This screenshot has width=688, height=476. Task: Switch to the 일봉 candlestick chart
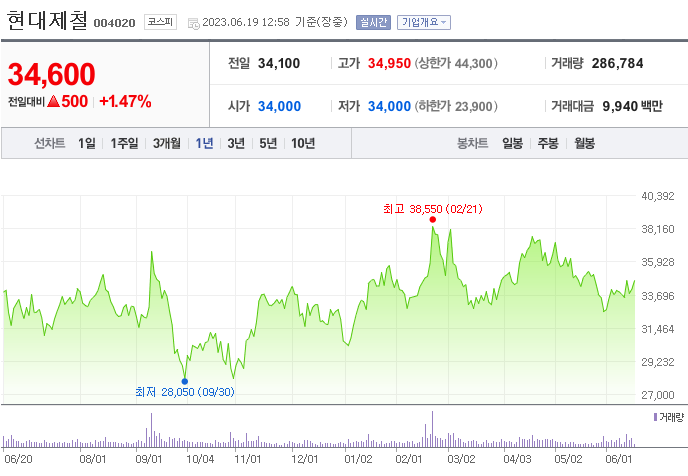tap(512, 143)
